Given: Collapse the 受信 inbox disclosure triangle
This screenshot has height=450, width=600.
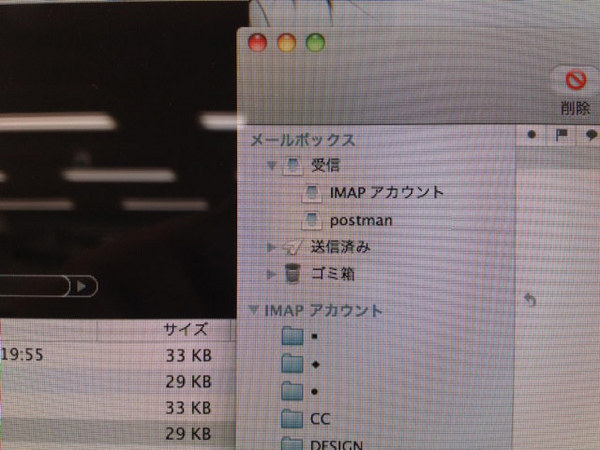Looking at the screenshot, I should click(271, 166).
